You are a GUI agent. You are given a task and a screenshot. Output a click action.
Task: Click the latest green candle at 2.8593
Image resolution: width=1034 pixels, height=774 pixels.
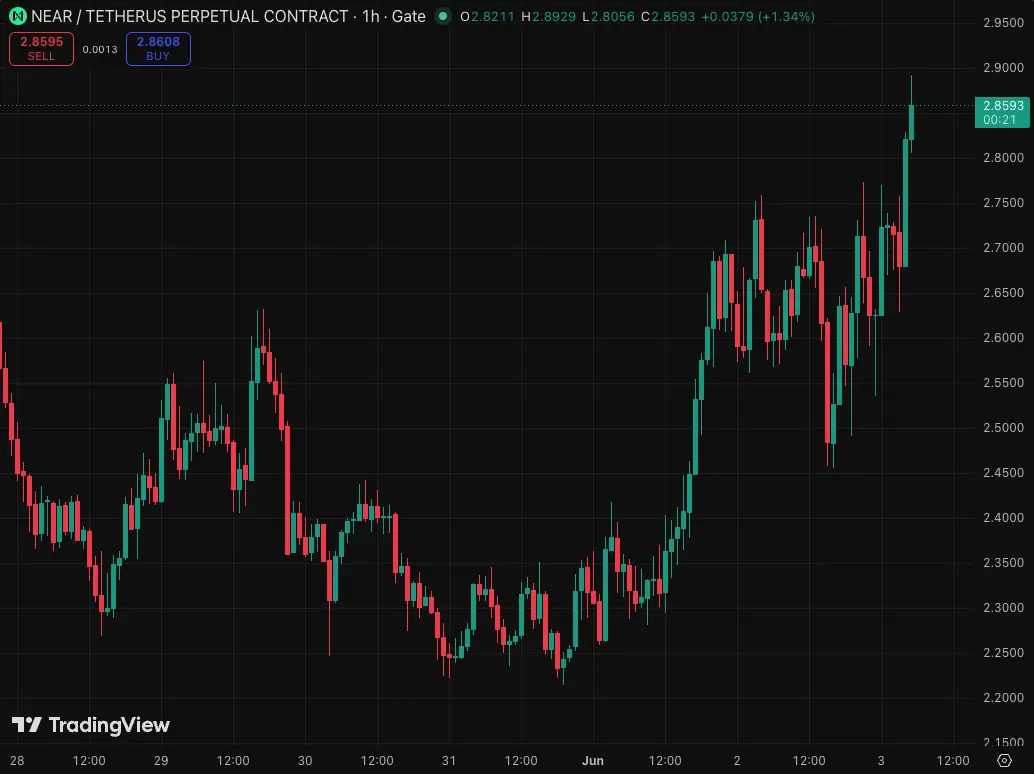[911, 122]
